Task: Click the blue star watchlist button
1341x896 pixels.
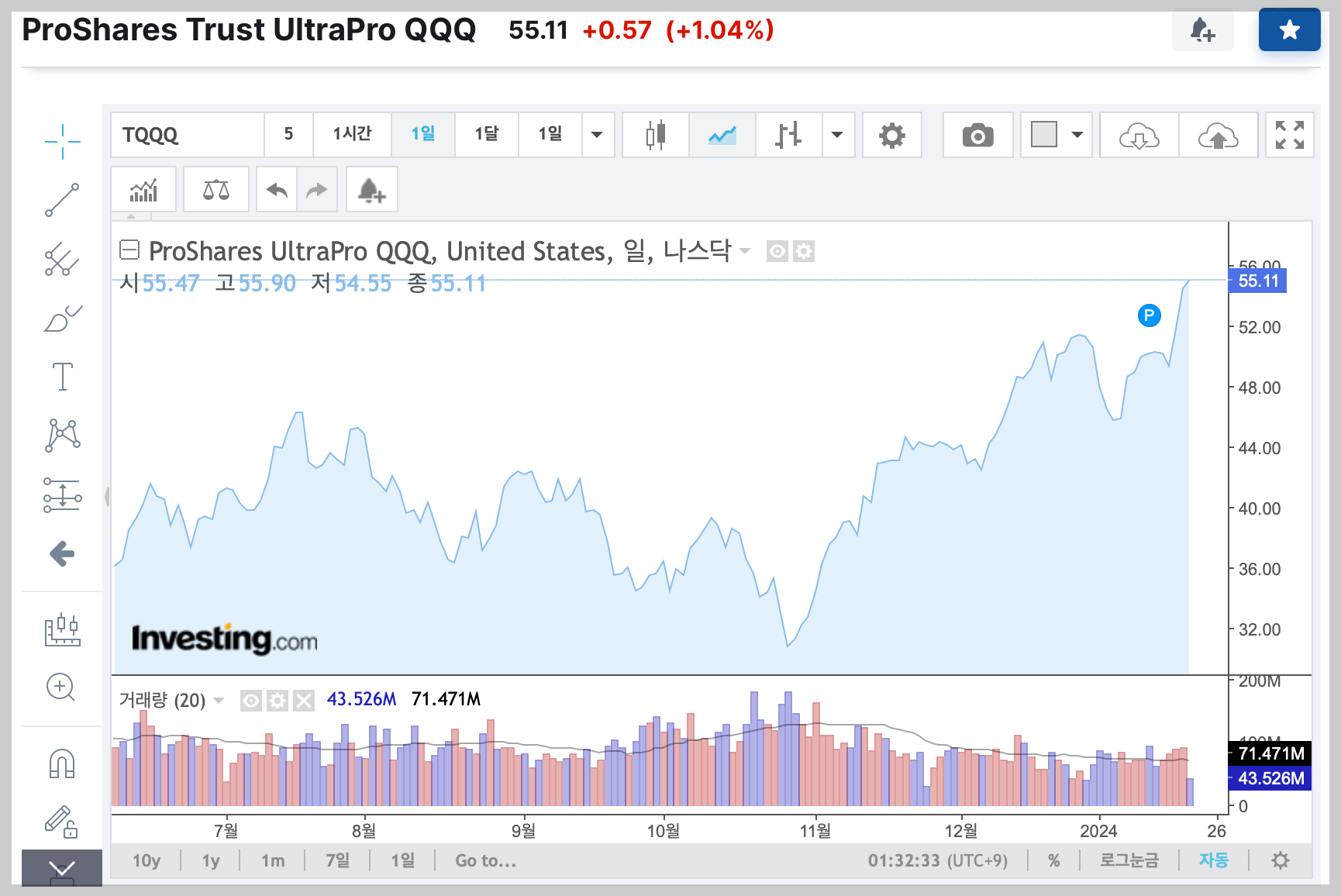Action: 1290,30
